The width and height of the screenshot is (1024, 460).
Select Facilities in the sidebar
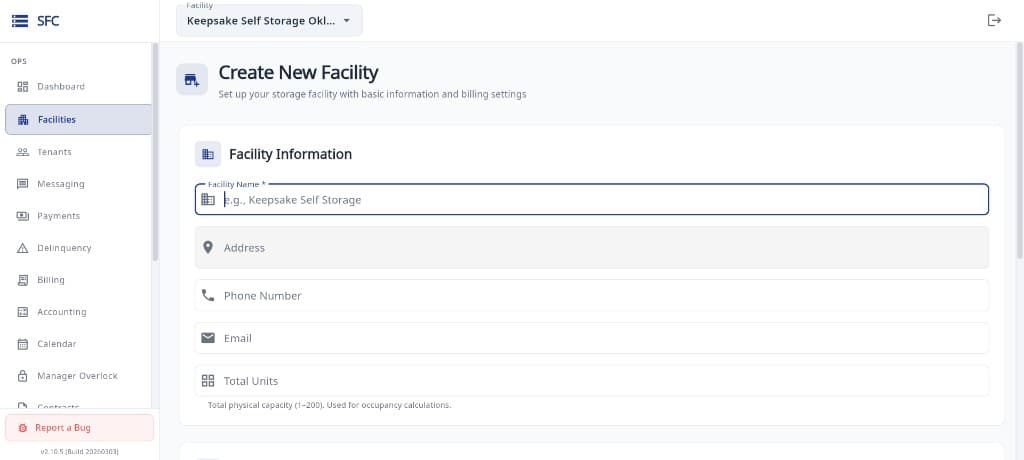pos(78,120)
